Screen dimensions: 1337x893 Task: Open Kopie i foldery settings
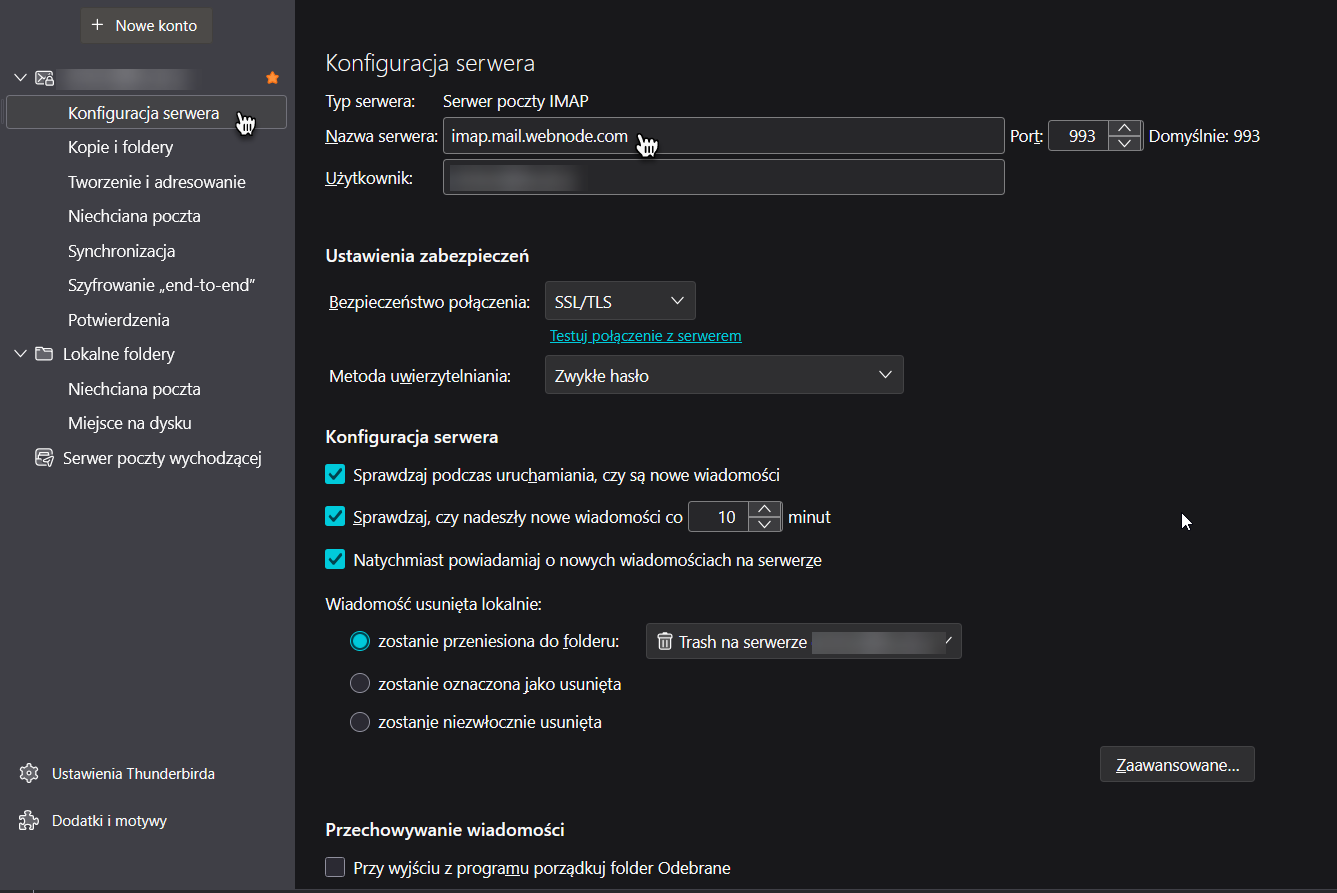[121, 147]
